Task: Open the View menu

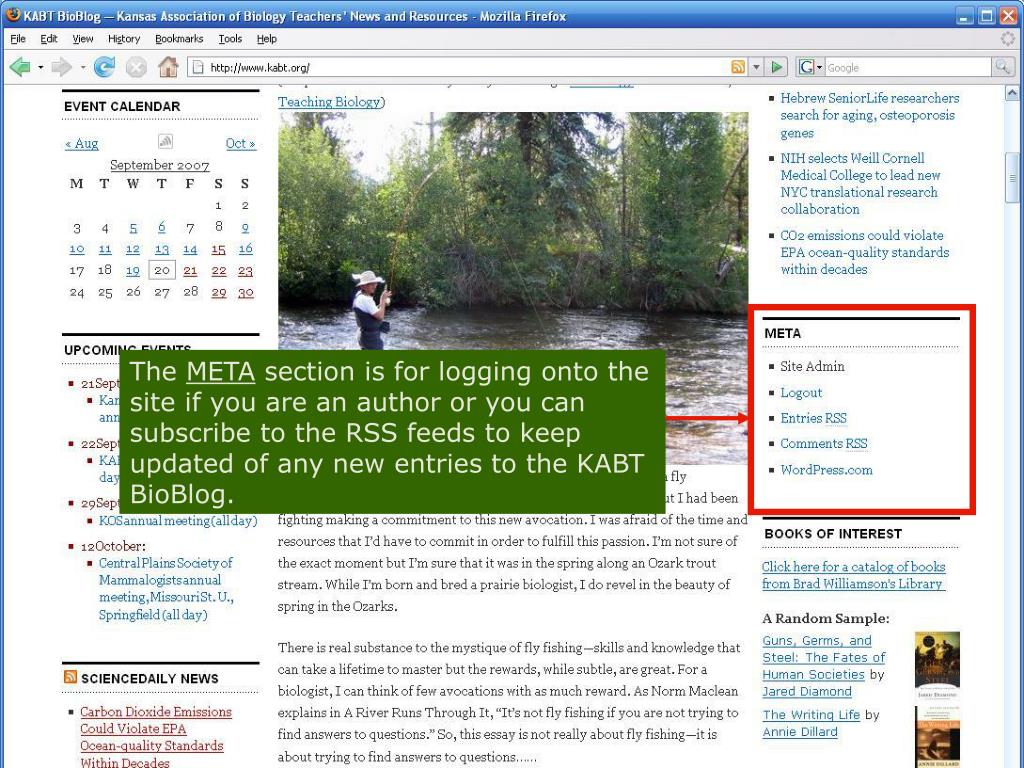Action: tap(82, 39)
